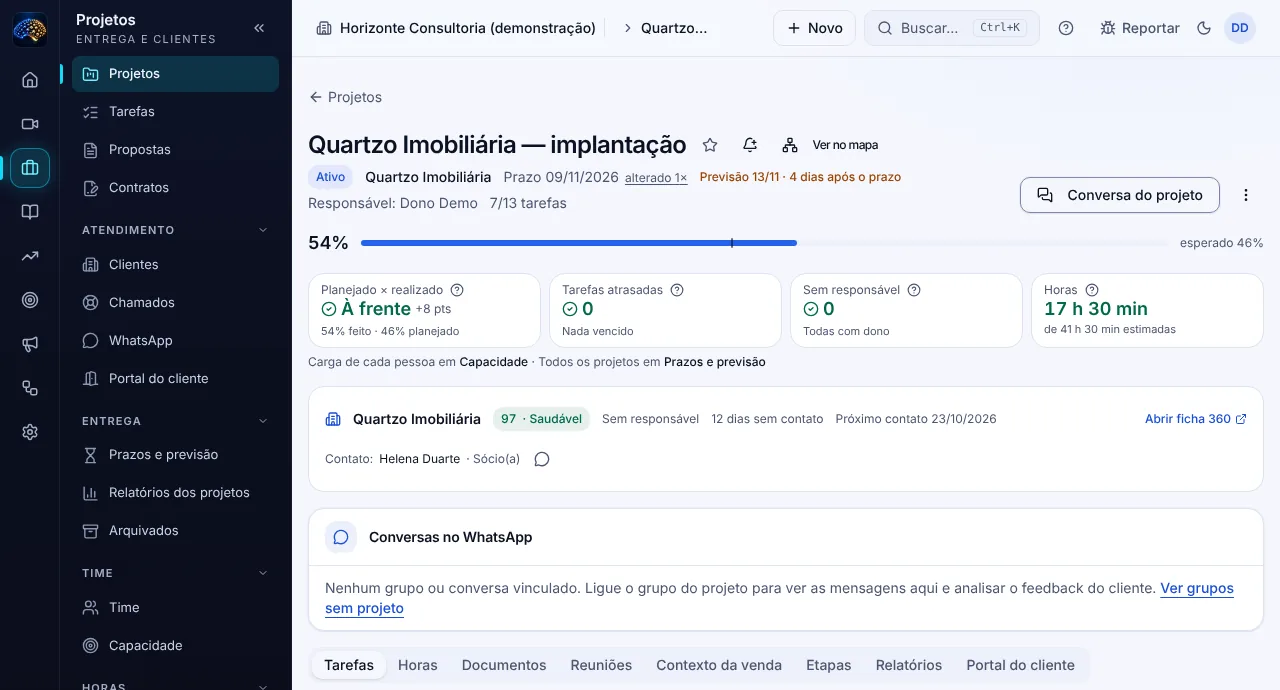Collapse the ATENDIMENTO section
Screen dimensions: 1280x690
(x=263, y=230)
